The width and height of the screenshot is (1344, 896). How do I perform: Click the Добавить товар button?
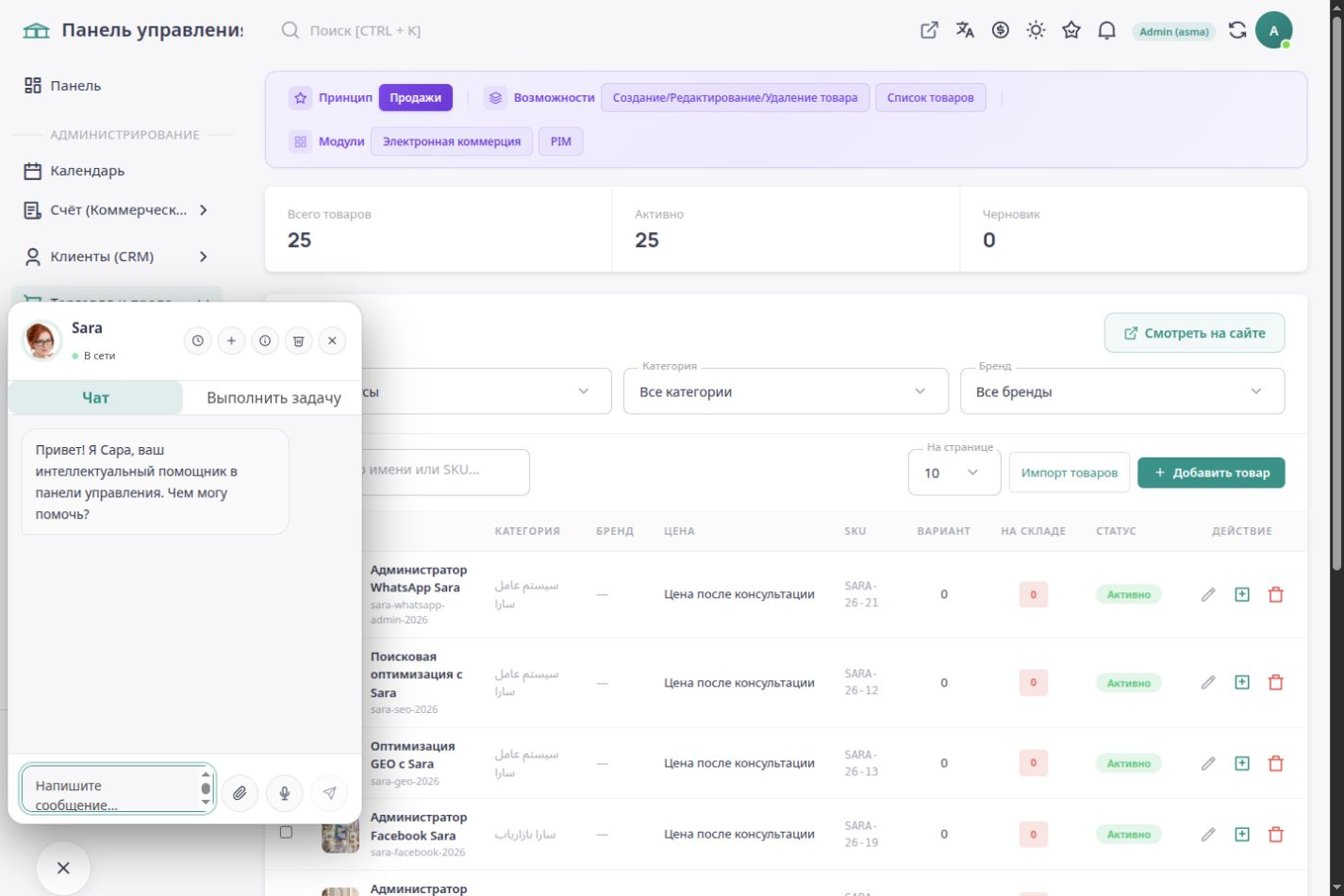1211,473
